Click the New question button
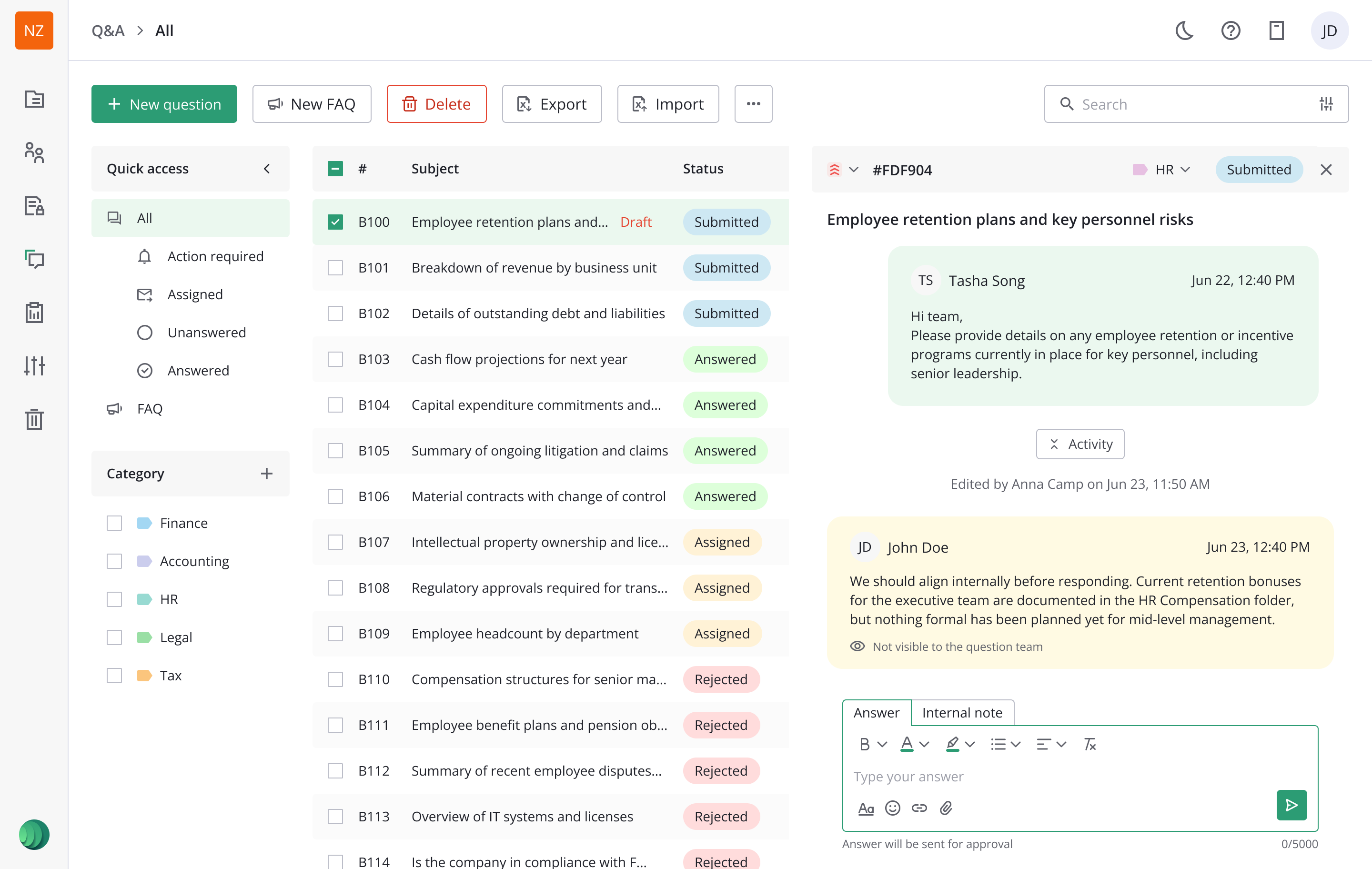 pyautogui.click(x=164, y=104)
